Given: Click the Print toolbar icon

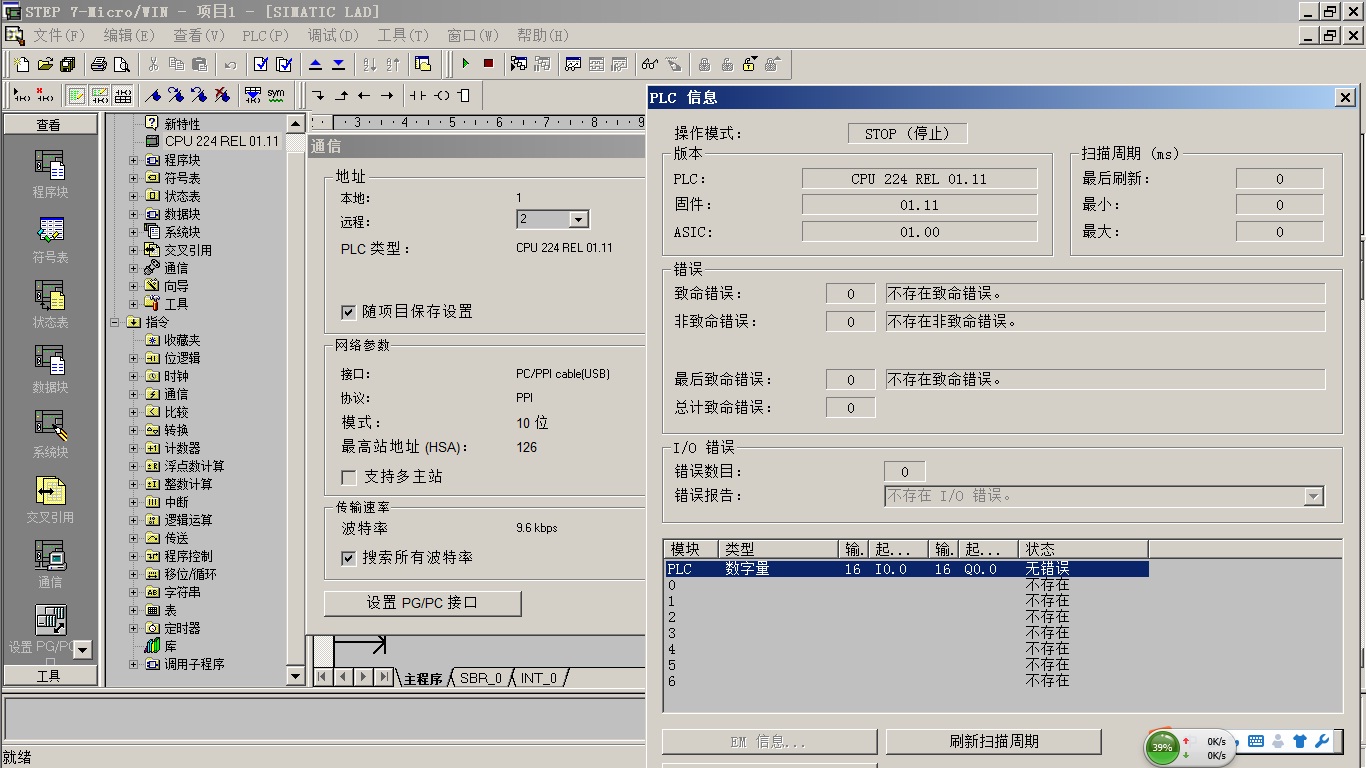Looking at the screenshot, I should [x=98, y=64].
